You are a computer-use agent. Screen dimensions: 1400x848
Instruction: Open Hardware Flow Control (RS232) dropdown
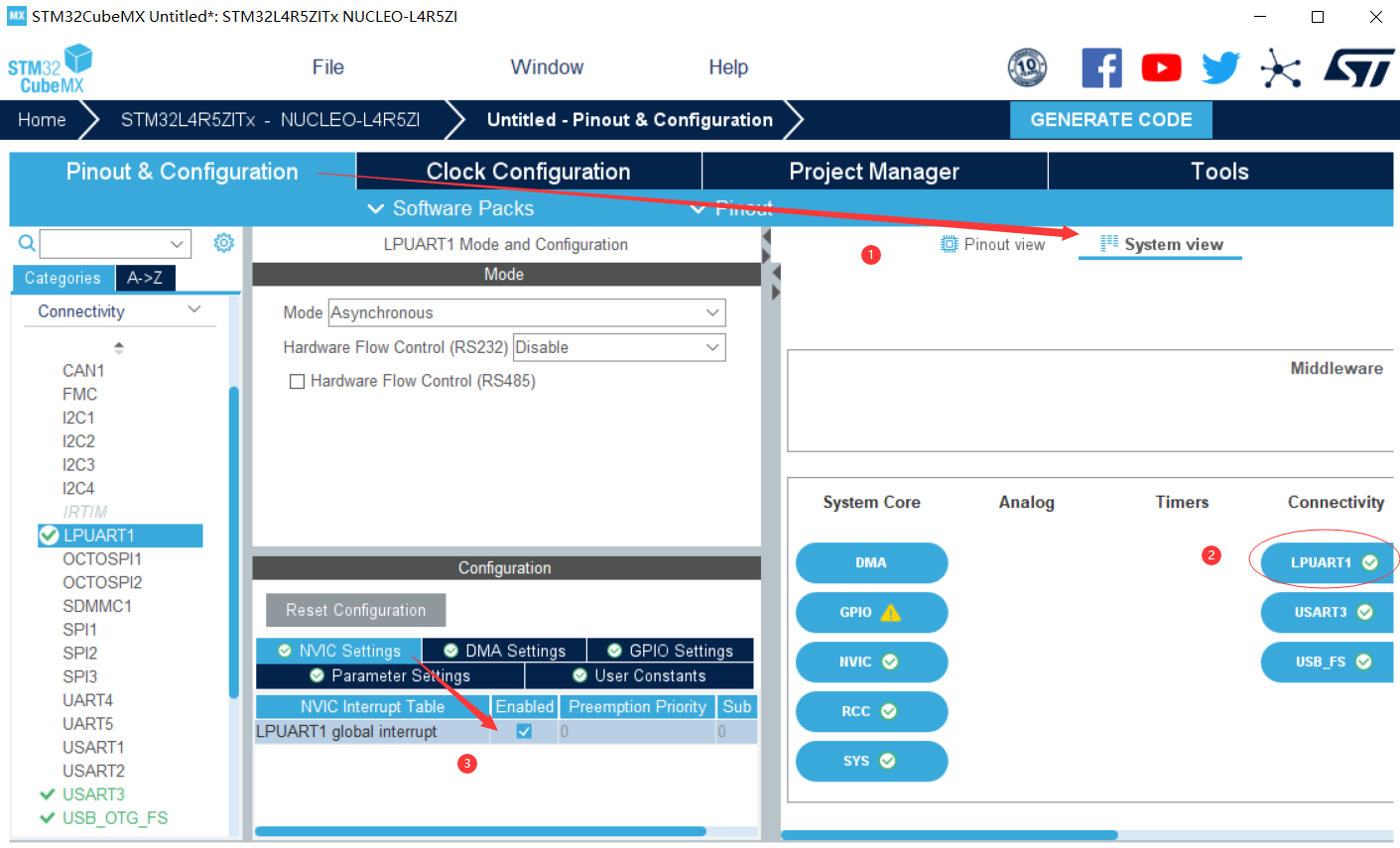pyautogui.click(x=619, y=347)
